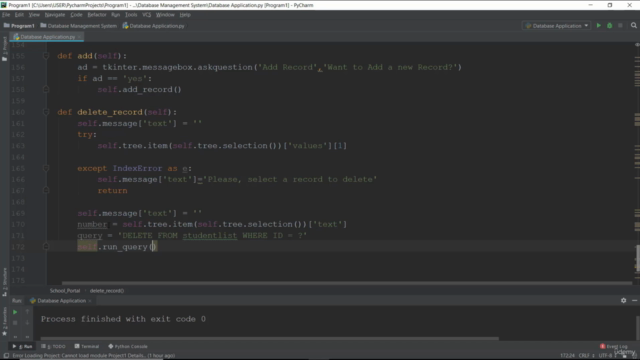
Task: Toggle inspection eye icon above scrollbar
Action: (637, 44)
